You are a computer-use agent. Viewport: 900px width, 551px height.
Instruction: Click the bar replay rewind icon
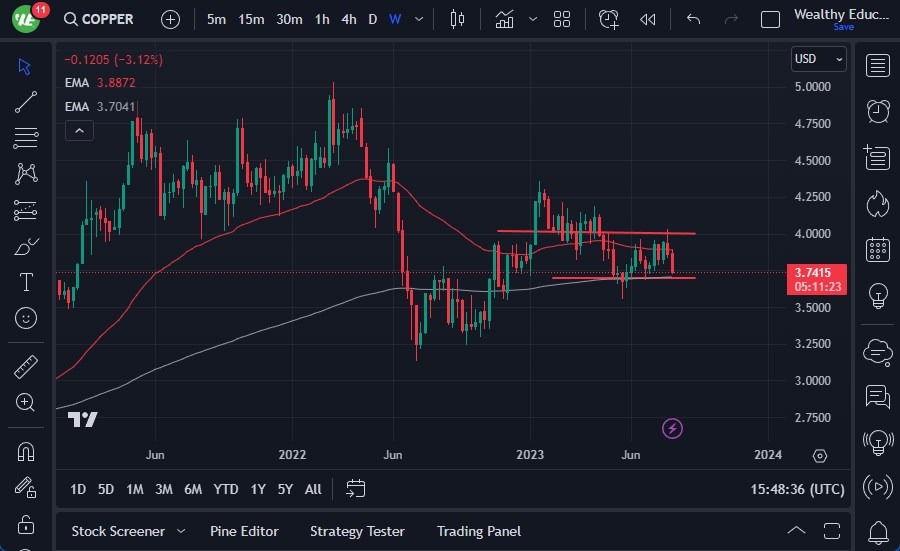coord(648,19)
